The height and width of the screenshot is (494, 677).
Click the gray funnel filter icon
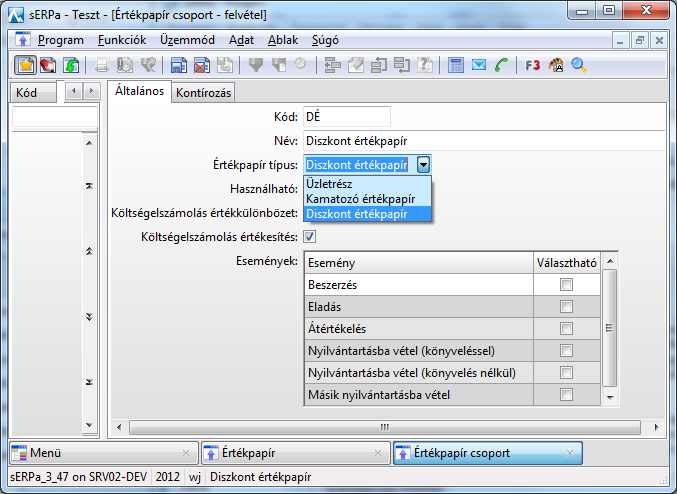click(x=256, y=65)
